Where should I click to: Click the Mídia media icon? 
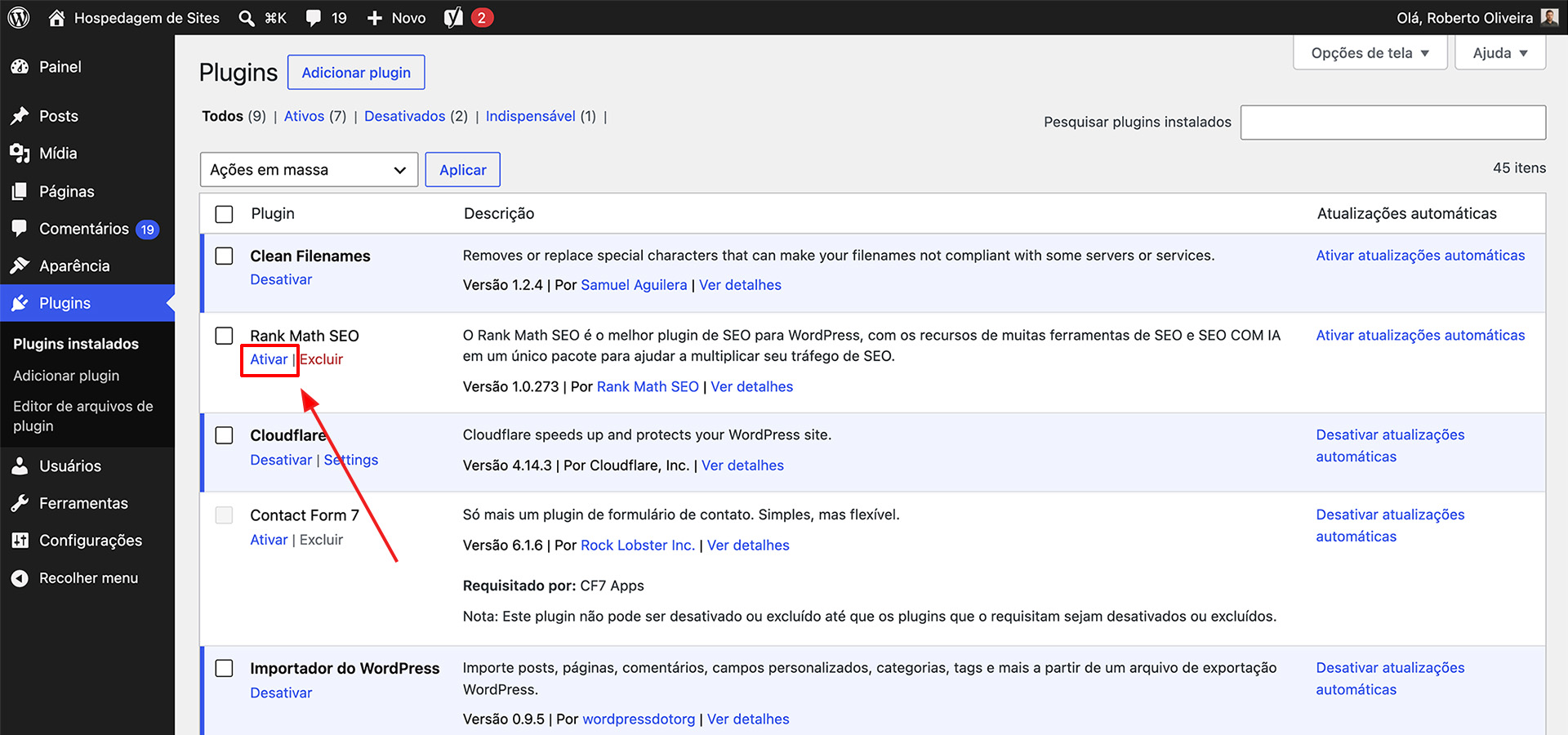(20, 153)
